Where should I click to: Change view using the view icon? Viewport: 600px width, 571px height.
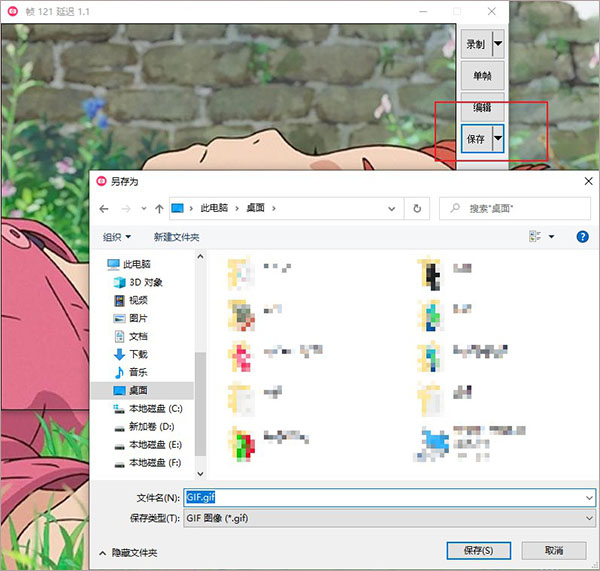tap(535, 237)
